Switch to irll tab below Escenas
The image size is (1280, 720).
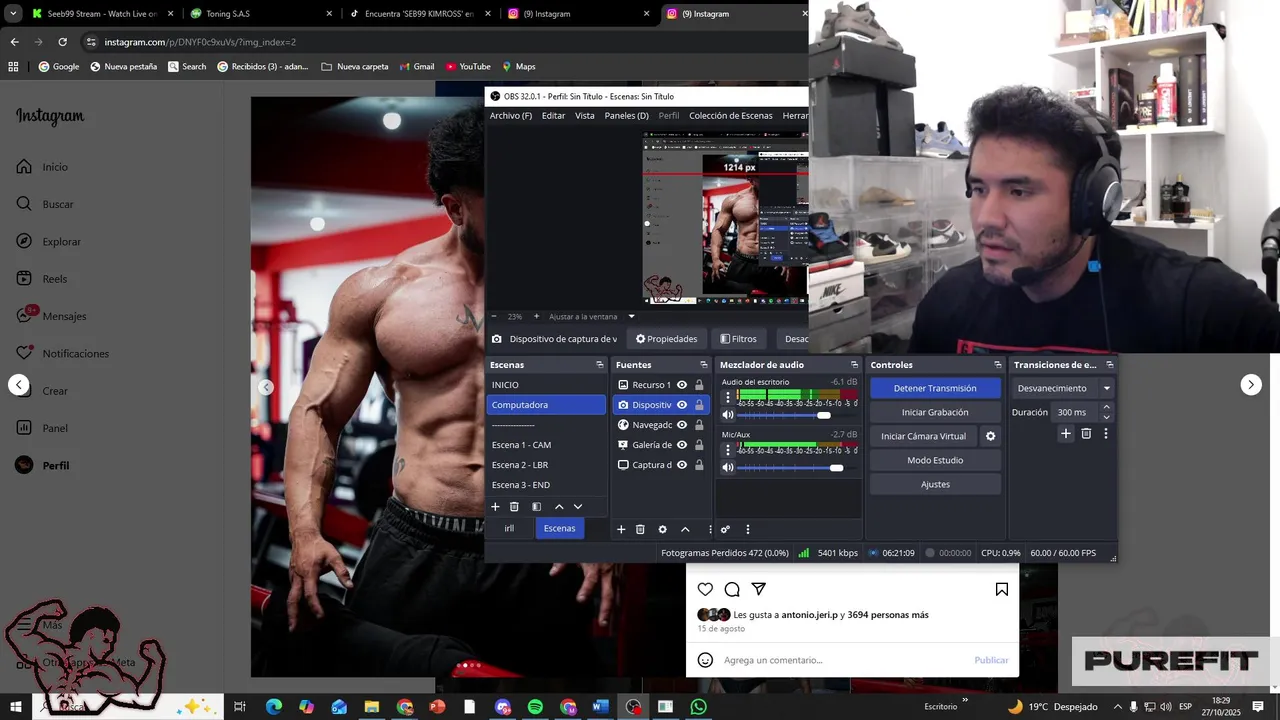point(509,528)
